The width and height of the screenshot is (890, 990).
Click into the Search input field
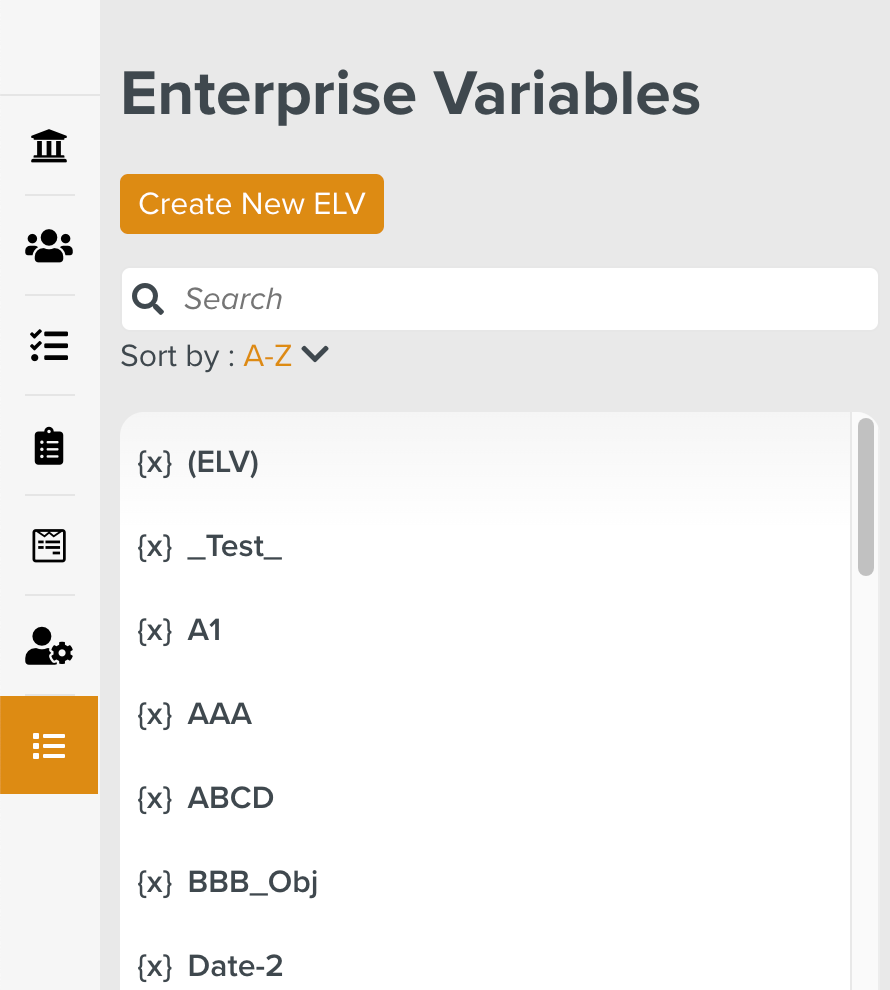click(520, 299)
